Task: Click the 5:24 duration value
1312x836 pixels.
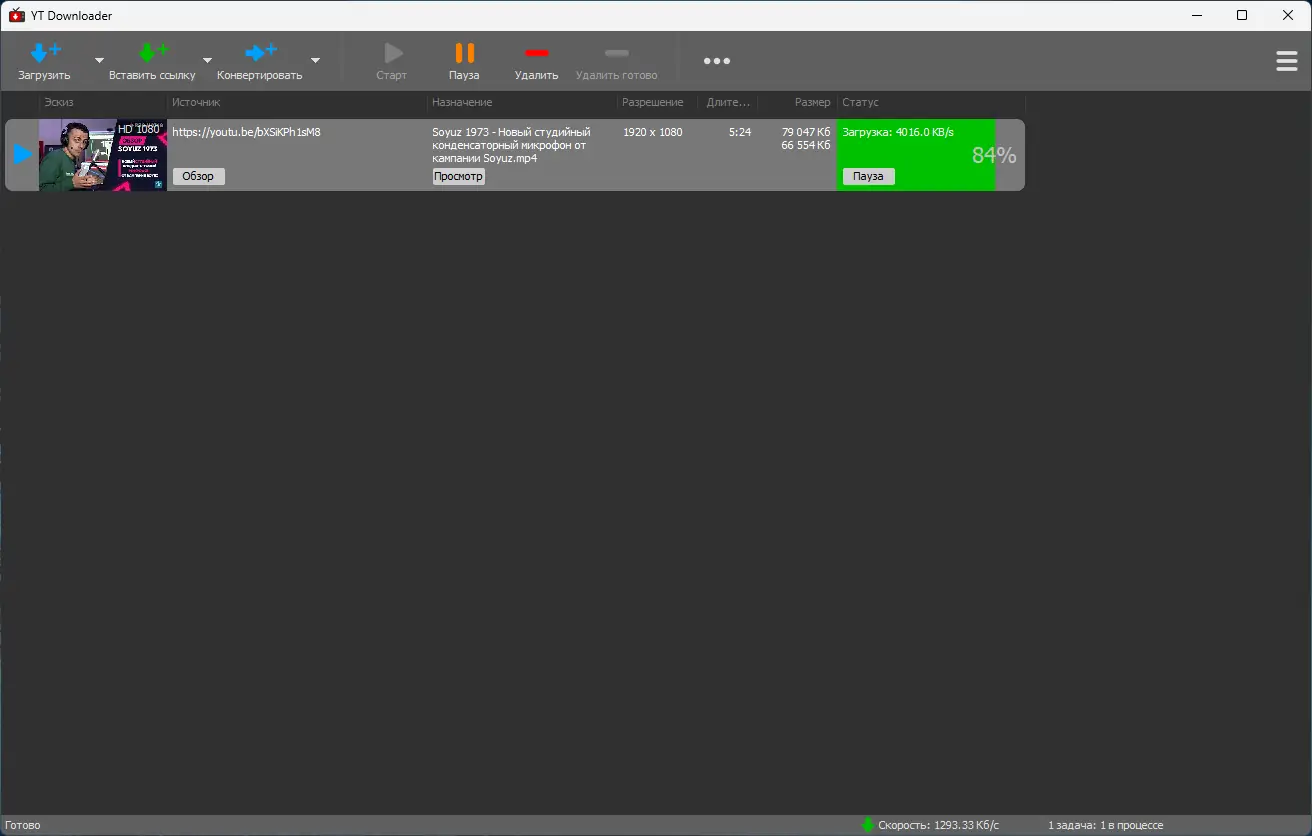Action: click(740, 132)
